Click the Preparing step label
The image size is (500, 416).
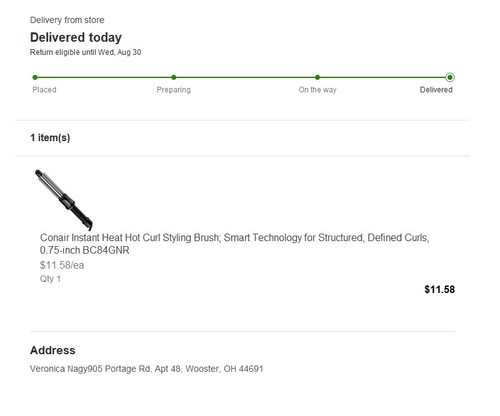tap(174, 90)
